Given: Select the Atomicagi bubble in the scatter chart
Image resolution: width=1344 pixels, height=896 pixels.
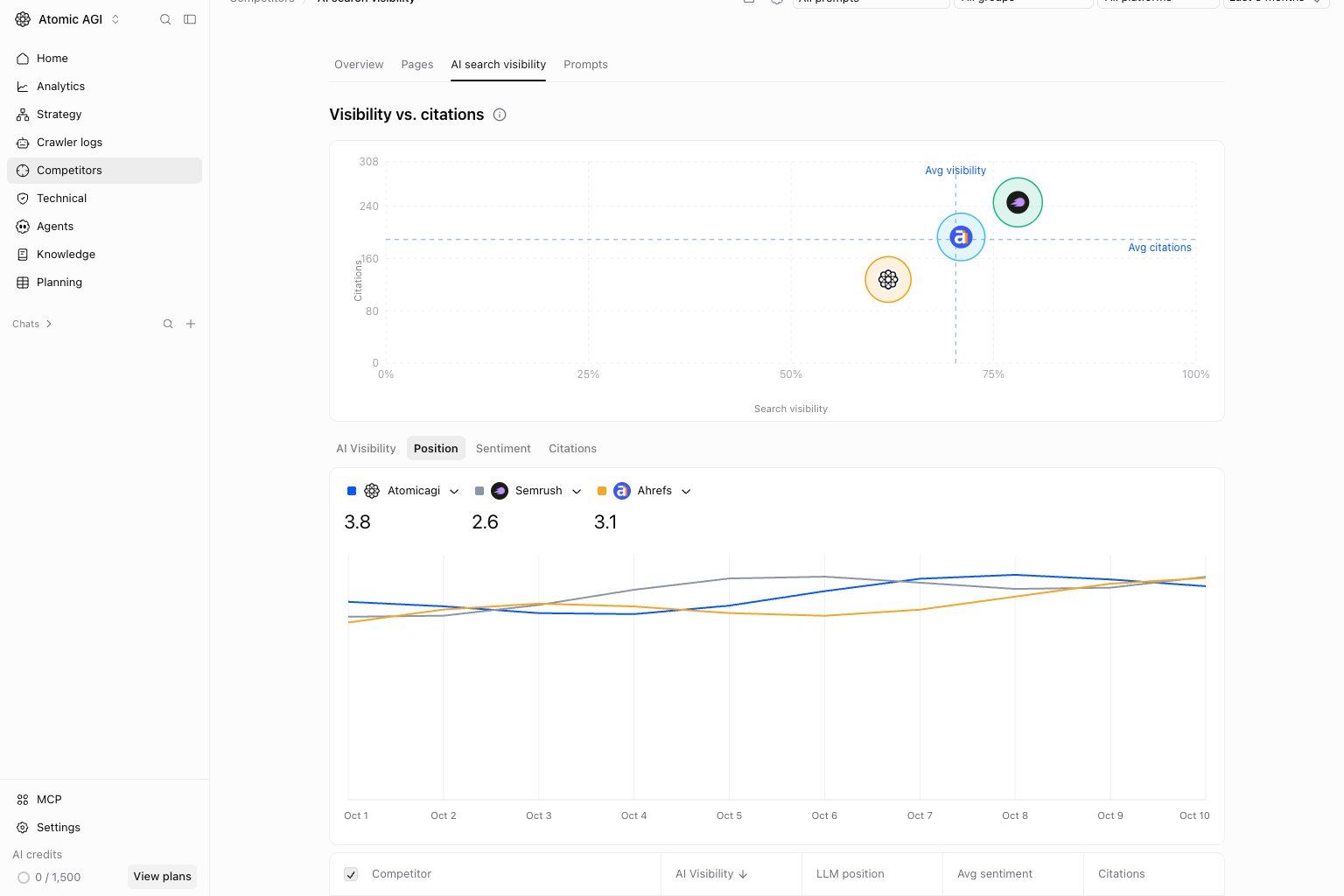Looking at the screenshot, I should (x=888, y=279).
